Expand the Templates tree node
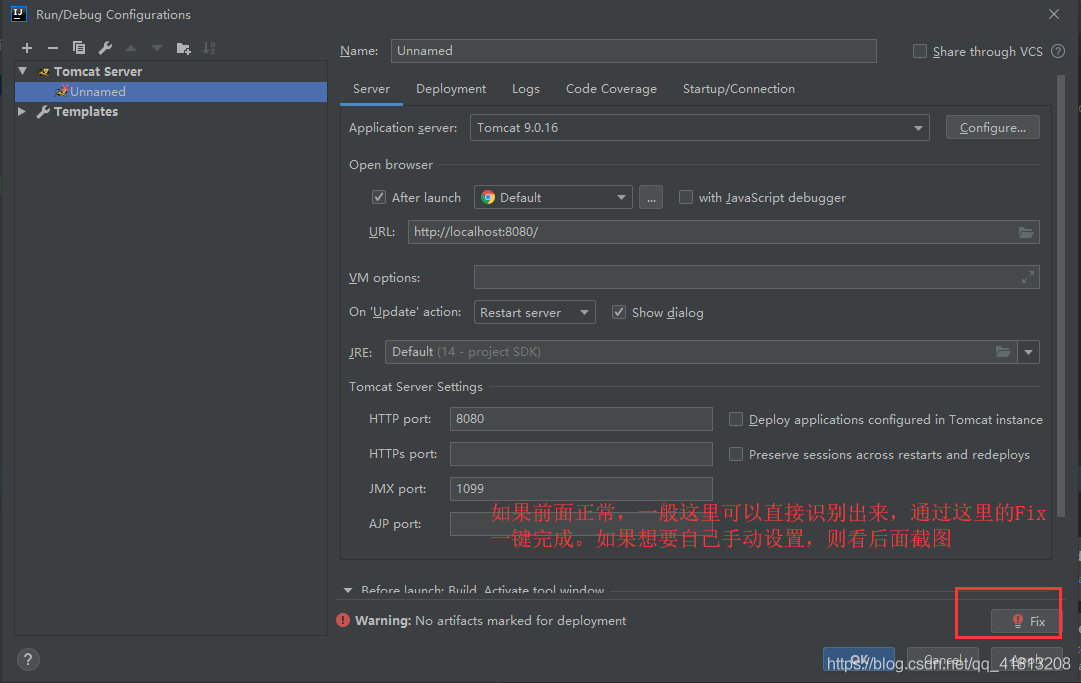This screenshot has height=683, width=1081. [x=23, y=112]
